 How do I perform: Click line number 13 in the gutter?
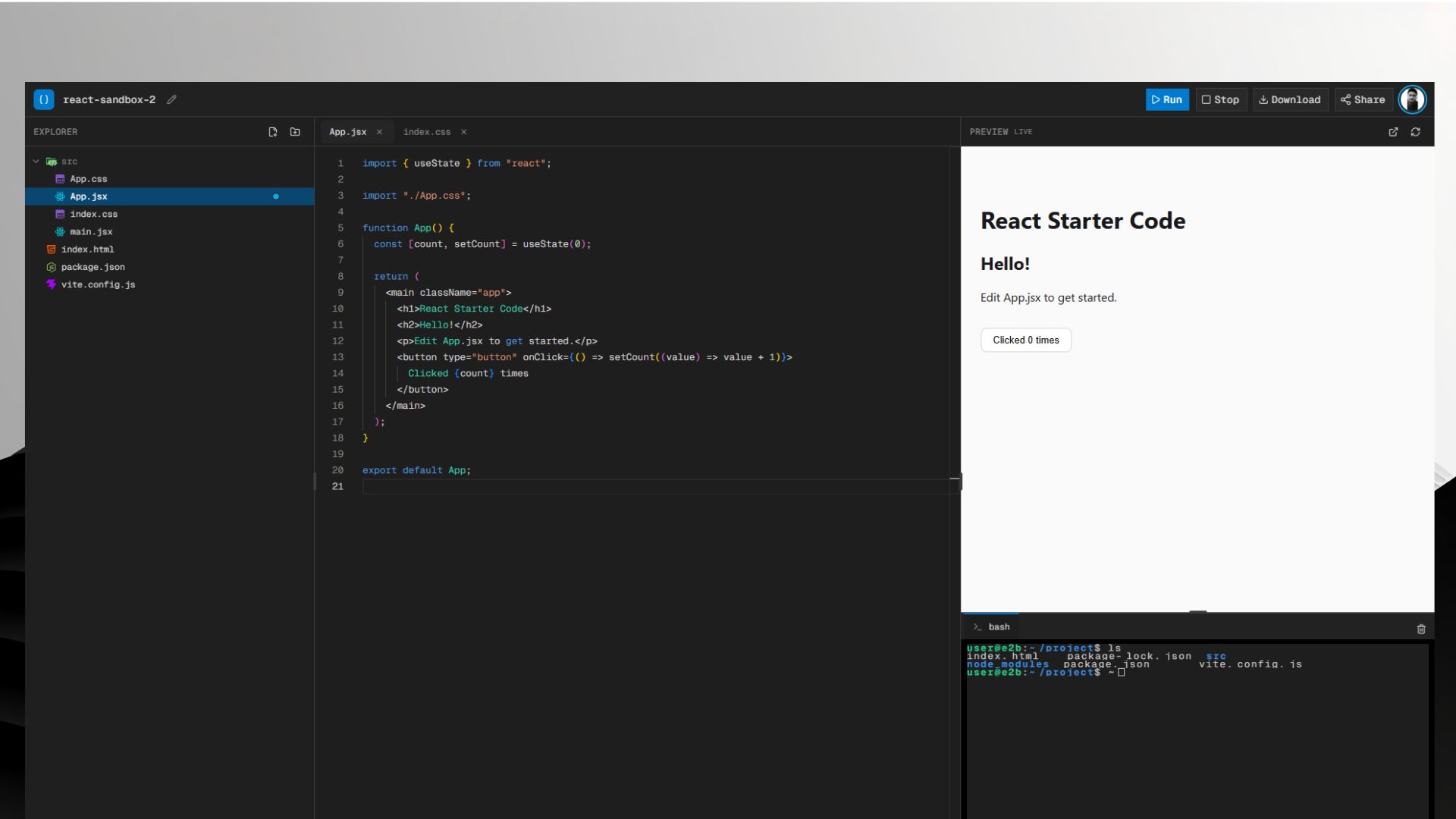337,357
